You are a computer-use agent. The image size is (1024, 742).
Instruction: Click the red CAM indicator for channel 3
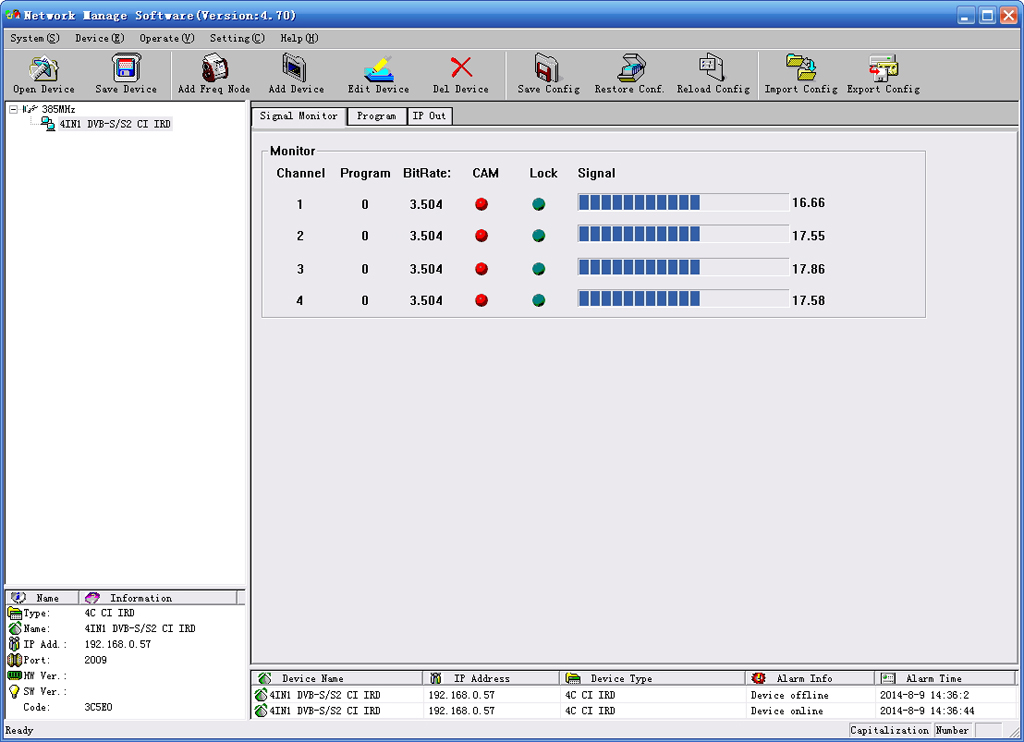(481, 268)
